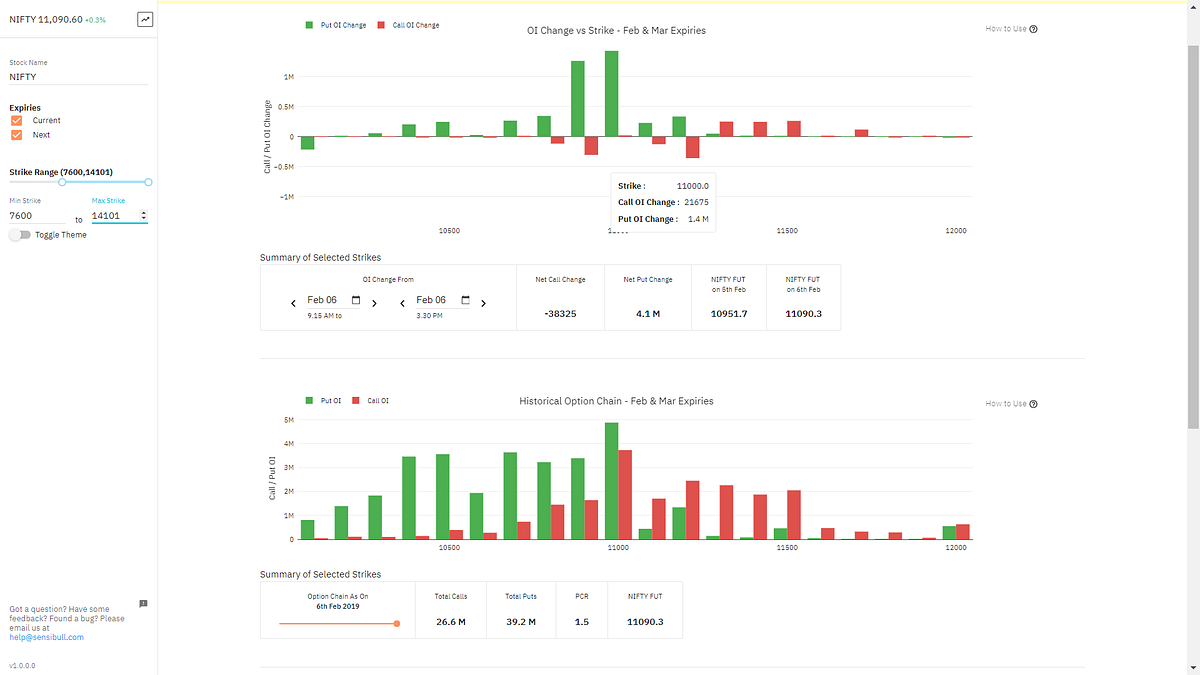Open the calendar picker for the 9.15 AM date
The image size is (1200, 675).
(x=355, y=299)
